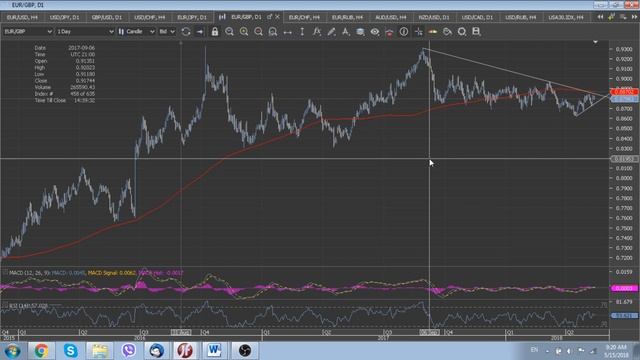Toggle the chart lock padlock icon

pyautogui.click(x=215, y=31)
